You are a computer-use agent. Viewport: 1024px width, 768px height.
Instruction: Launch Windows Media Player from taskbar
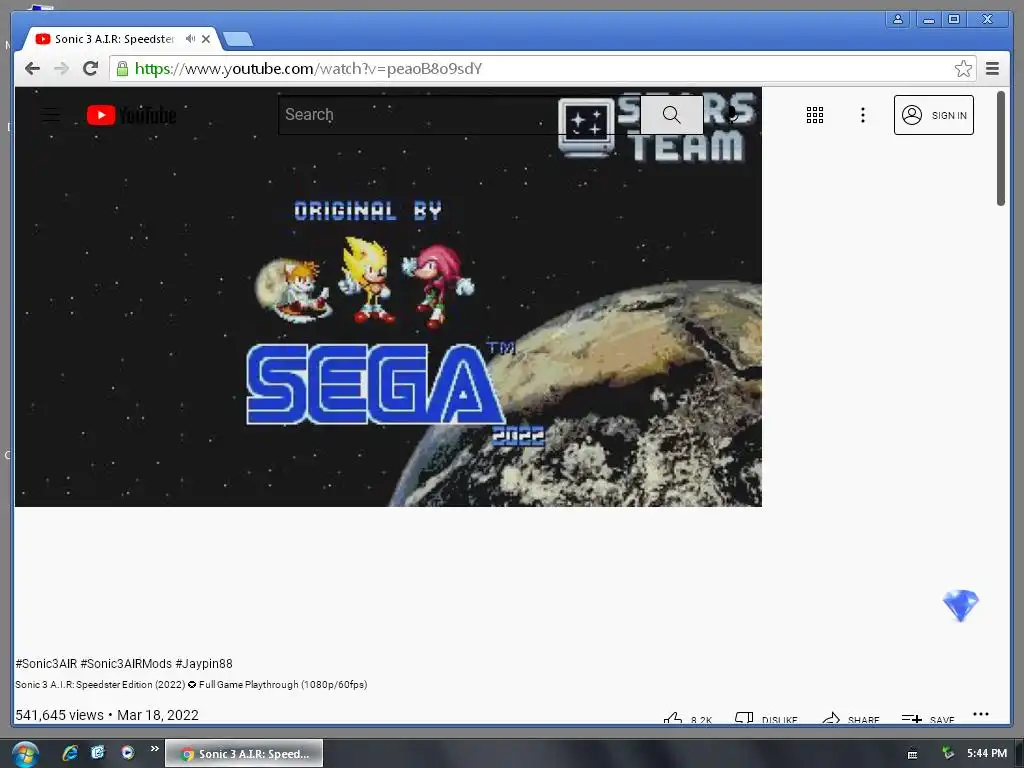(127, 753)
